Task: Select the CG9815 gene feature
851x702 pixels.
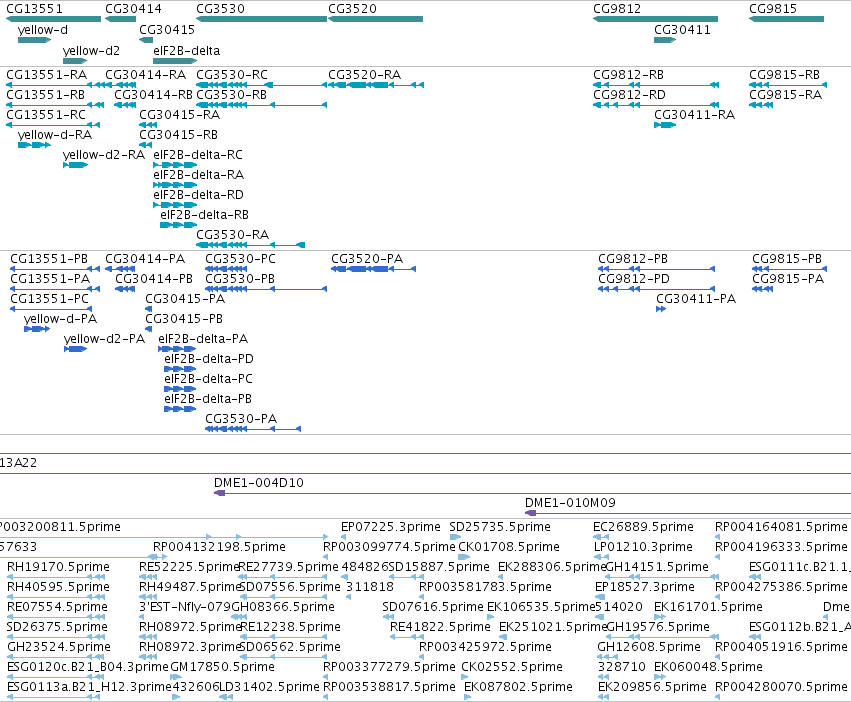Action: [x=786, y=19]
